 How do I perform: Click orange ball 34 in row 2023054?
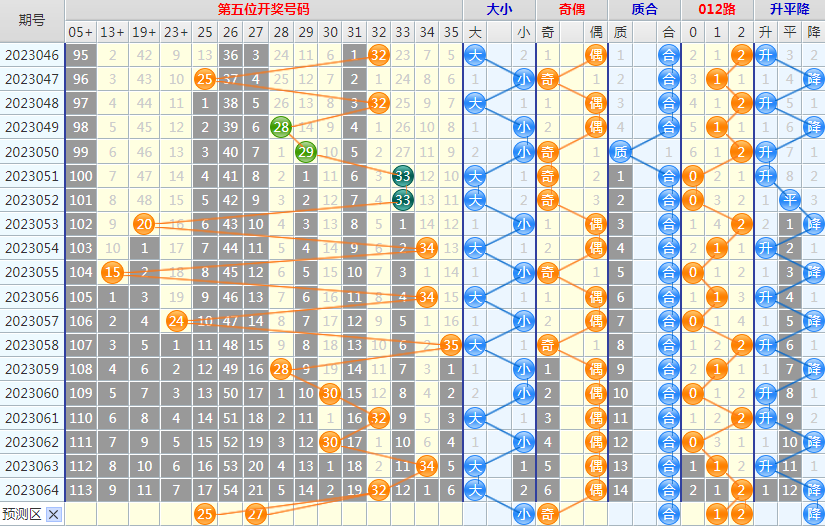427,248
